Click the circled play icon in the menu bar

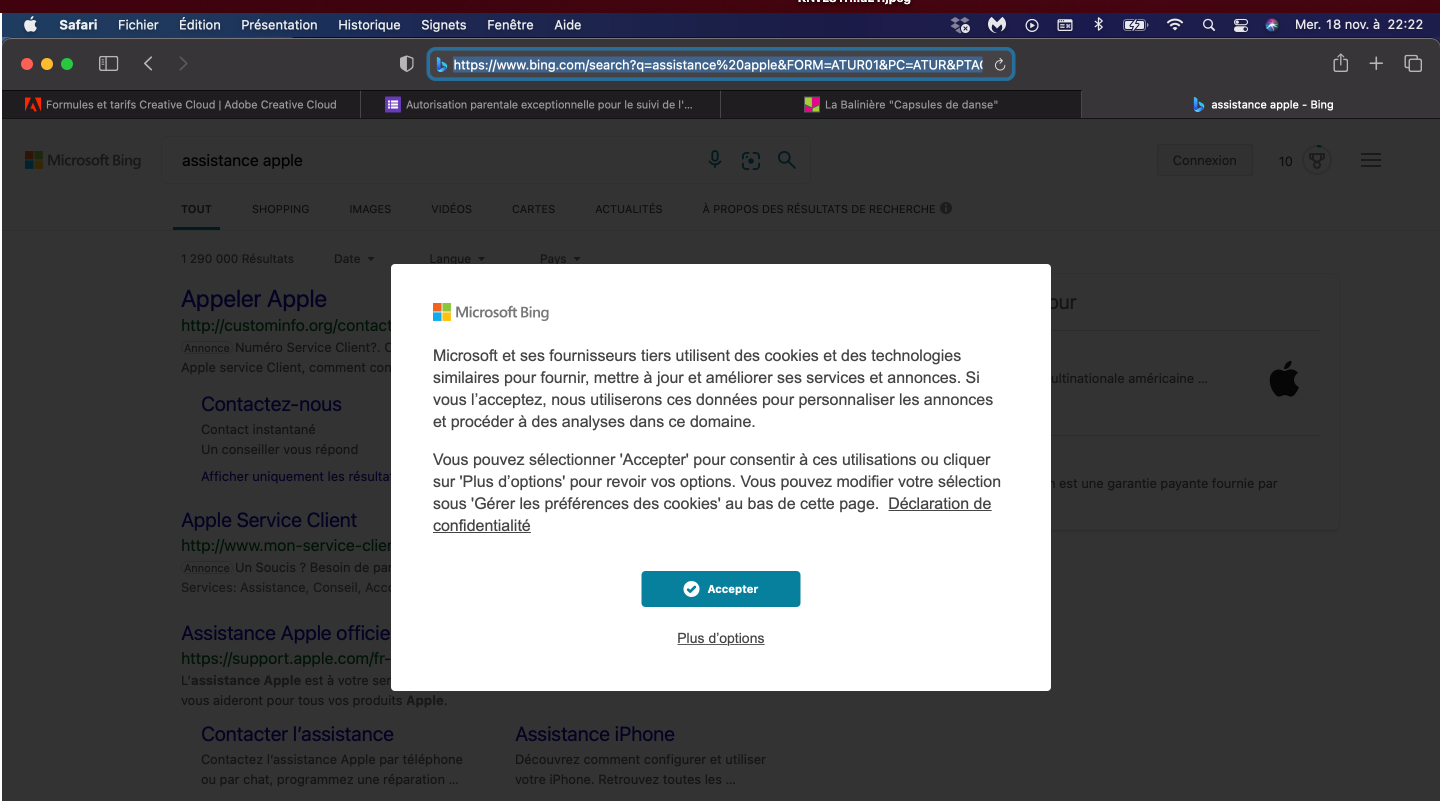pyautogui.click(x=1032, y=25)
